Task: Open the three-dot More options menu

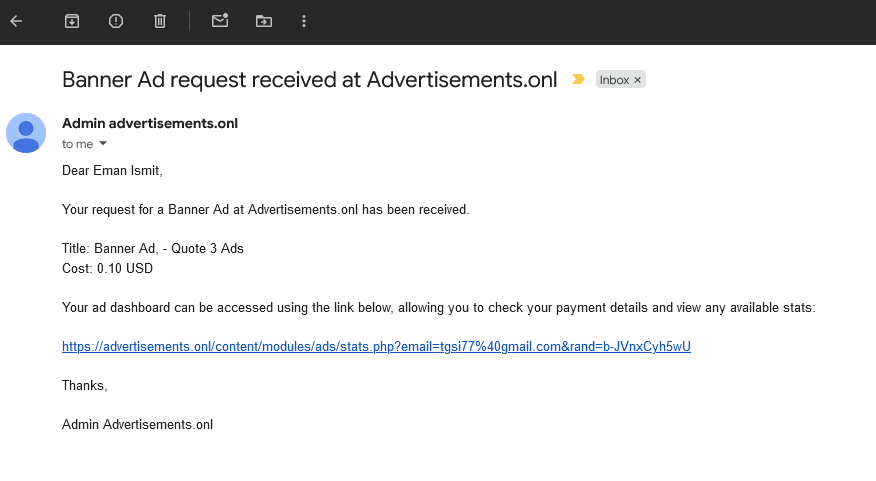Action: point(304,21)
